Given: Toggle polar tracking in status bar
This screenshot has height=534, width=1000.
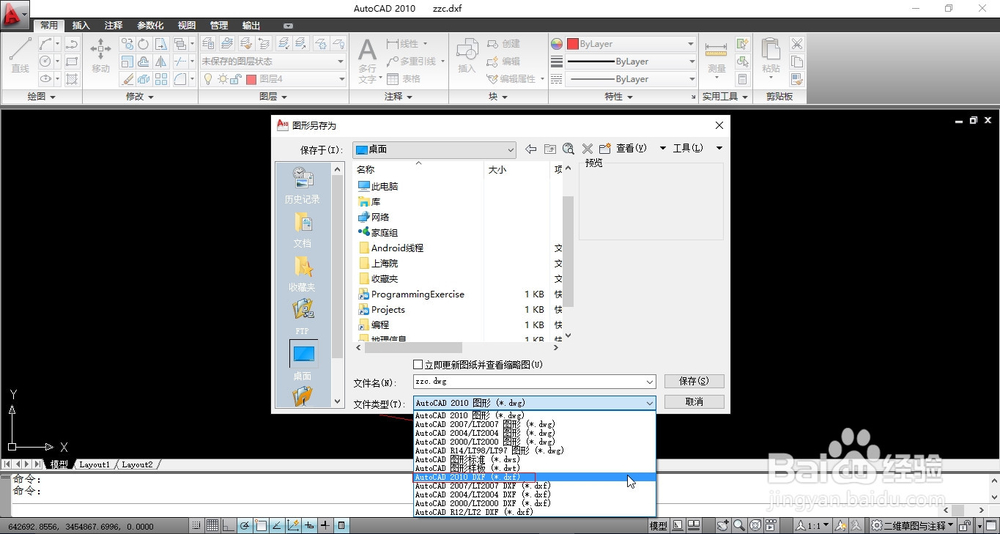Looking at the screenshot, I should tap(244, 526).
